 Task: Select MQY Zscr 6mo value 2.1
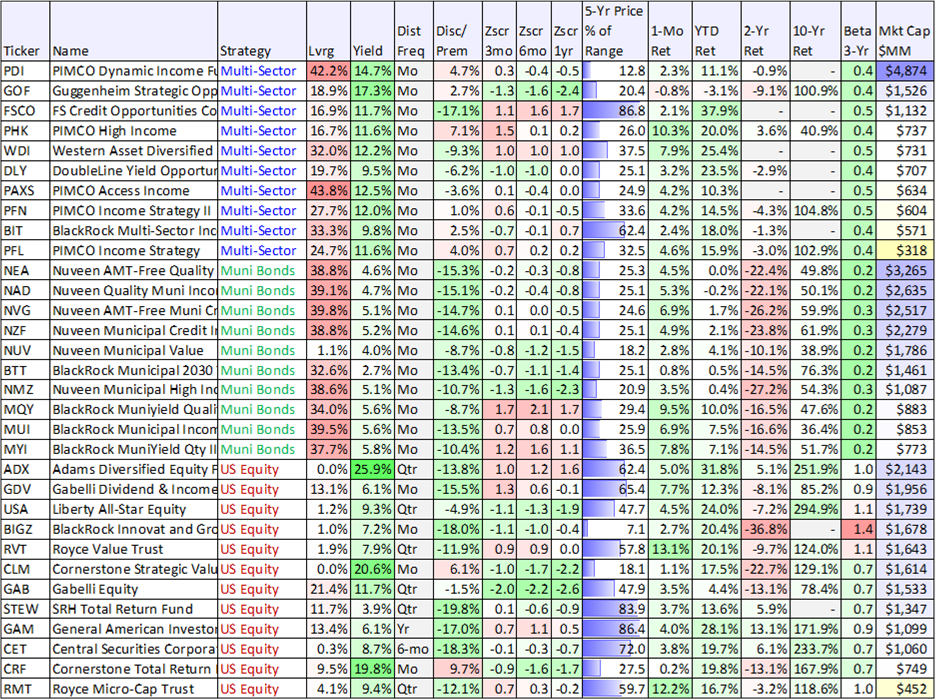[x=534, y=410]
